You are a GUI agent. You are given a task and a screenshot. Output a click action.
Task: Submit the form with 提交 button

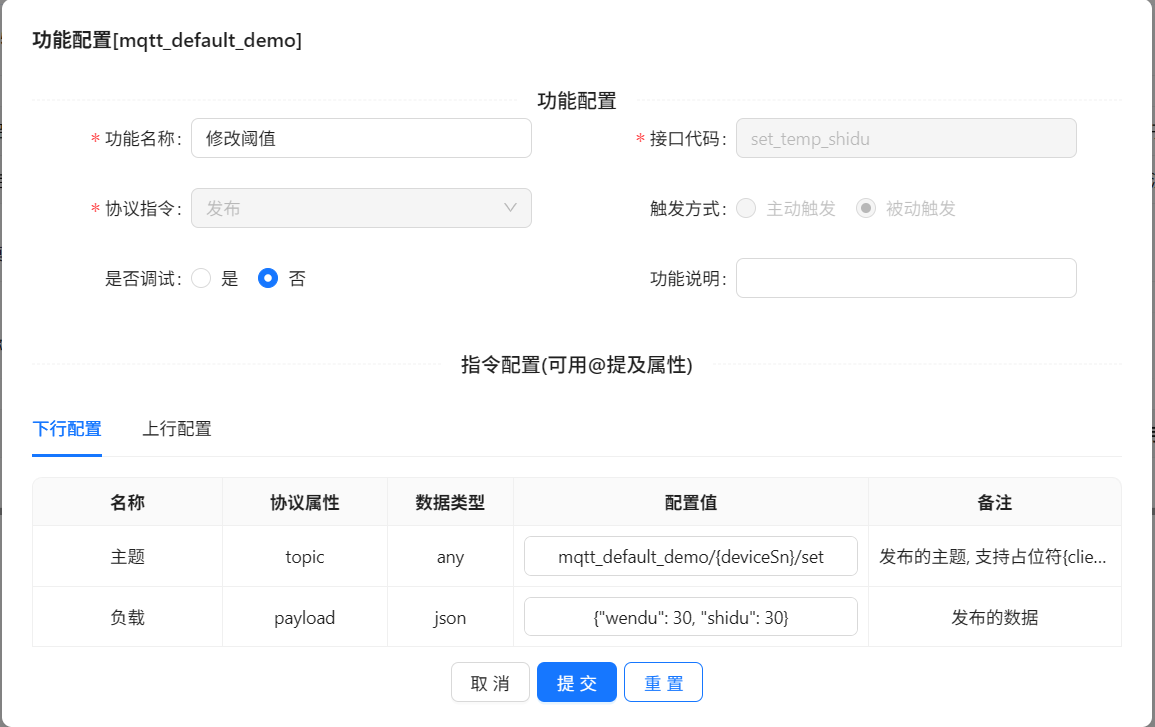click(577, 683)
